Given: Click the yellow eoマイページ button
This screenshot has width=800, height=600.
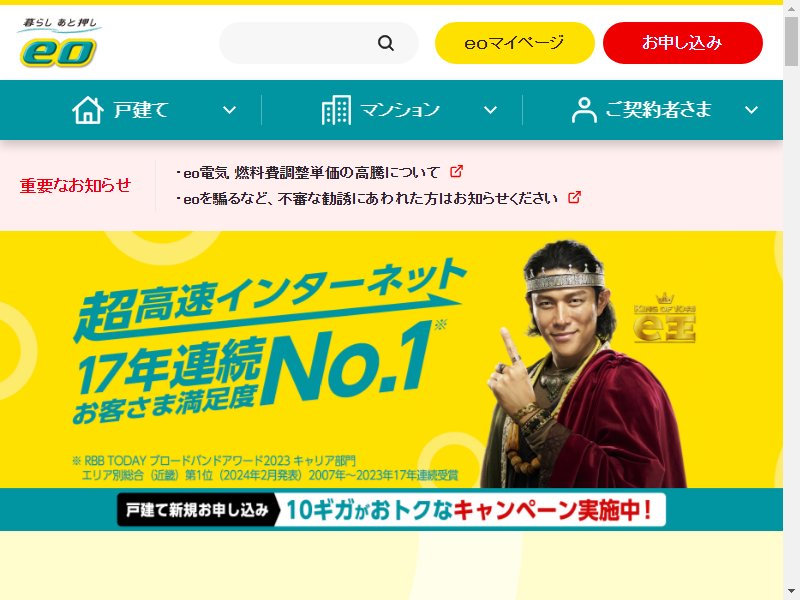Looking at the screenshot, I should (514, 43).
